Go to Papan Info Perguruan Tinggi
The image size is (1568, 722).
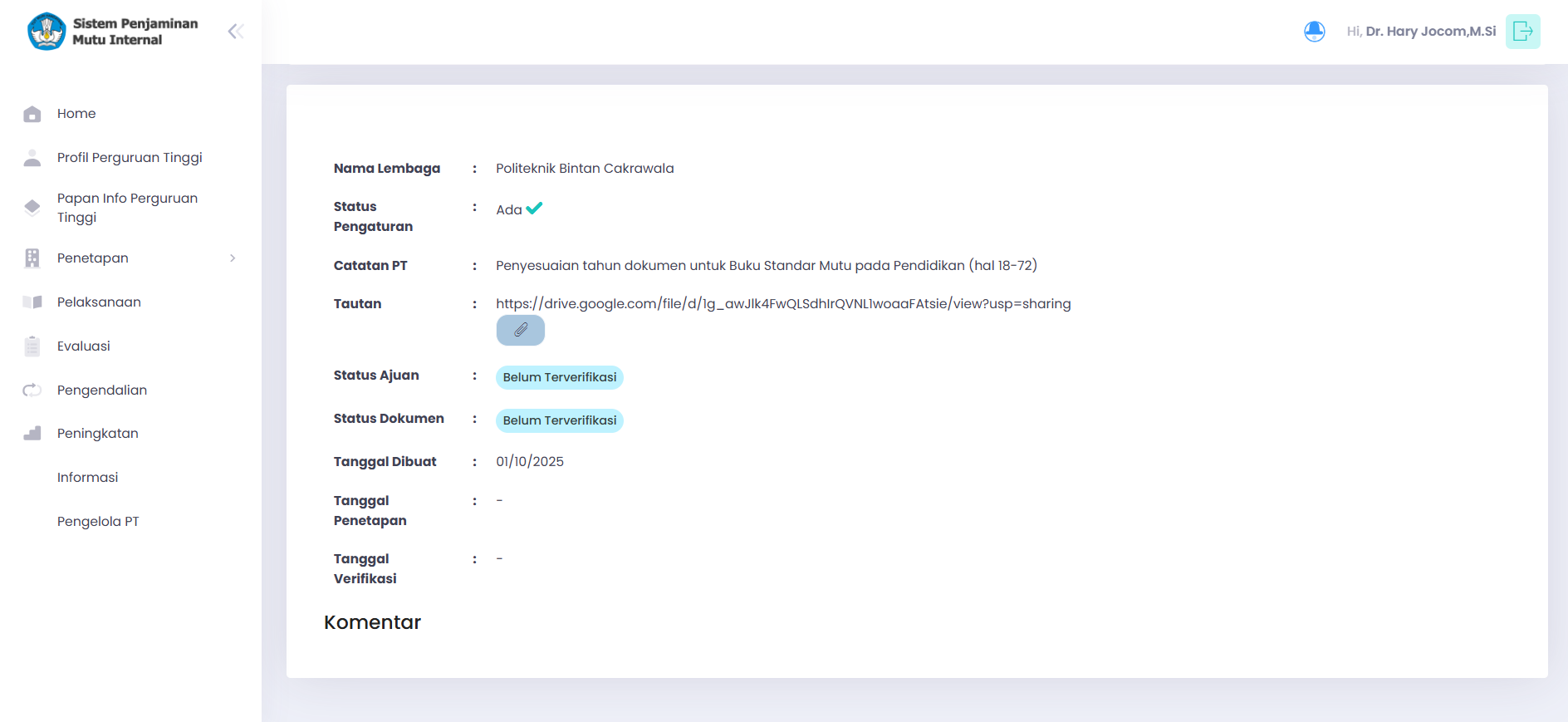(x=127, y=208)
